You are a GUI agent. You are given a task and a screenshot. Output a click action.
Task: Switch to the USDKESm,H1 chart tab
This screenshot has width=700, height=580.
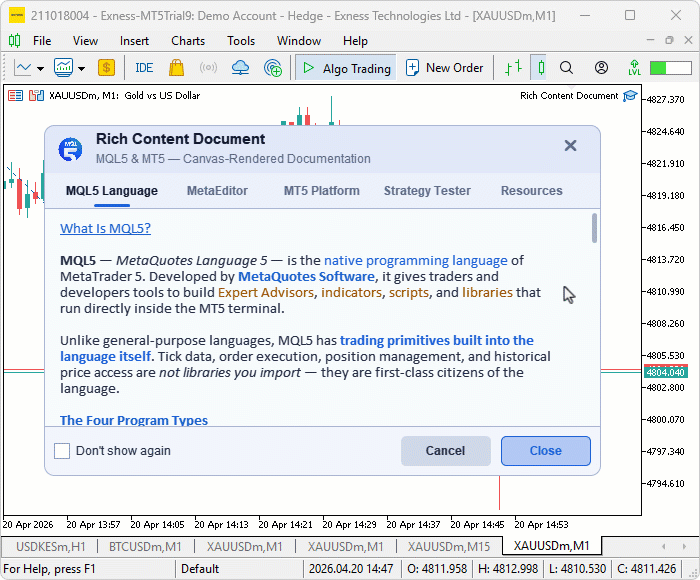[50, 547]
